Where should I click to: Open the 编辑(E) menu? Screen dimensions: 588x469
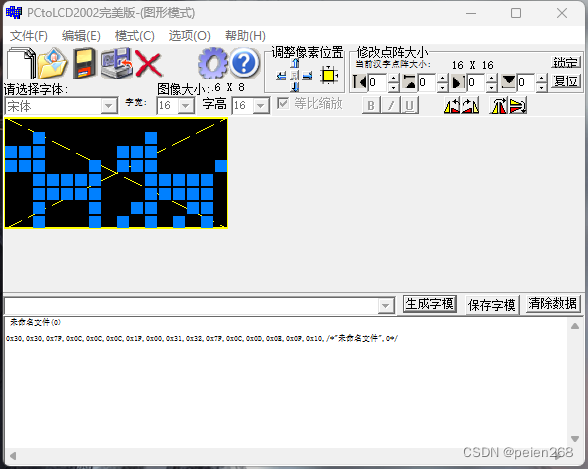click(81, 36)
